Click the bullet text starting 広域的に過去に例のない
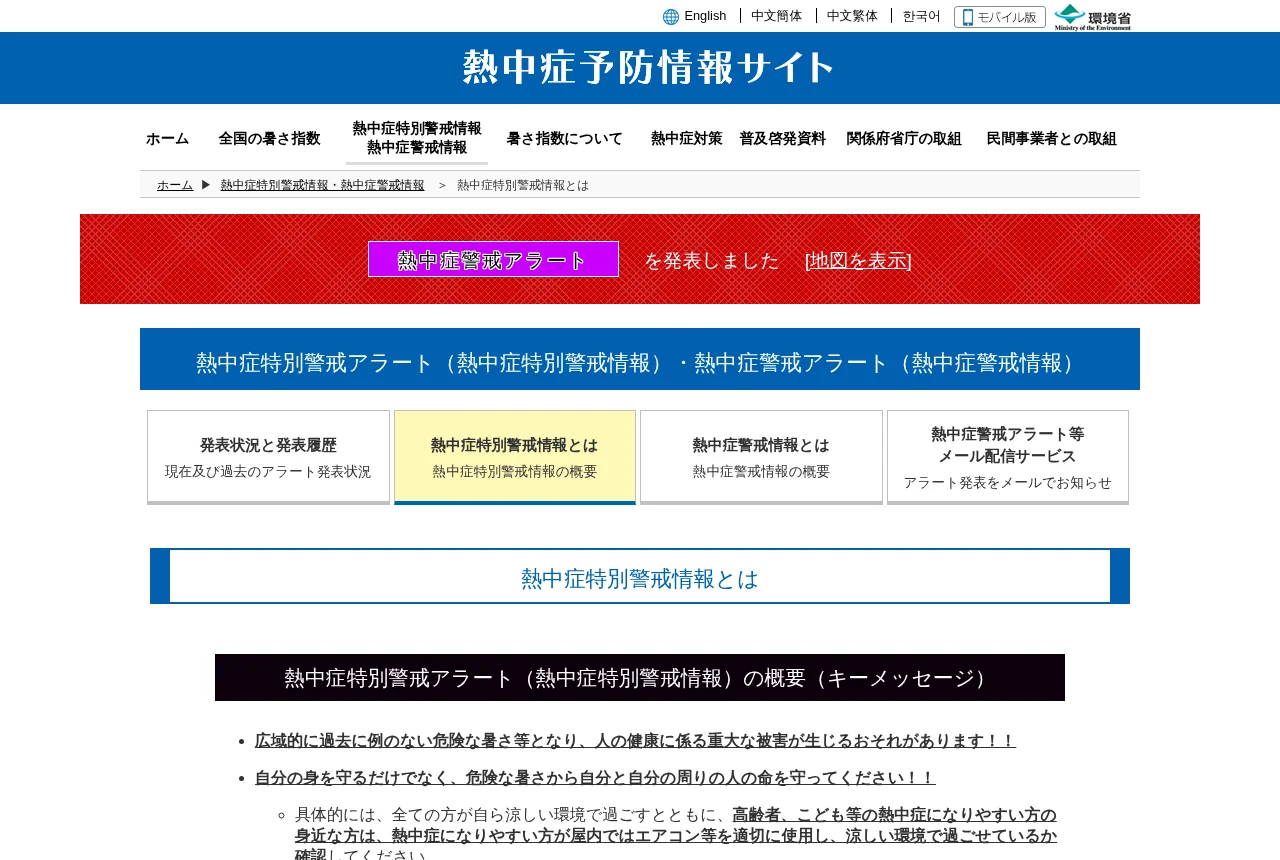The height and width of the screenshot is (860, 1280). (635, 741)
